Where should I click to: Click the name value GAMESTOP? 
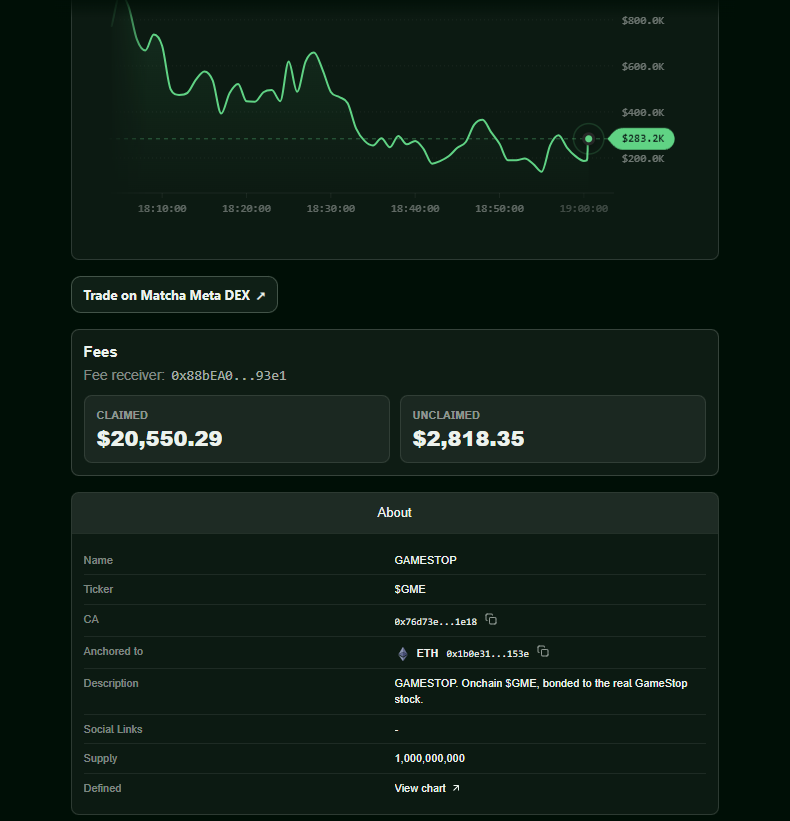(x=426, y=560)
